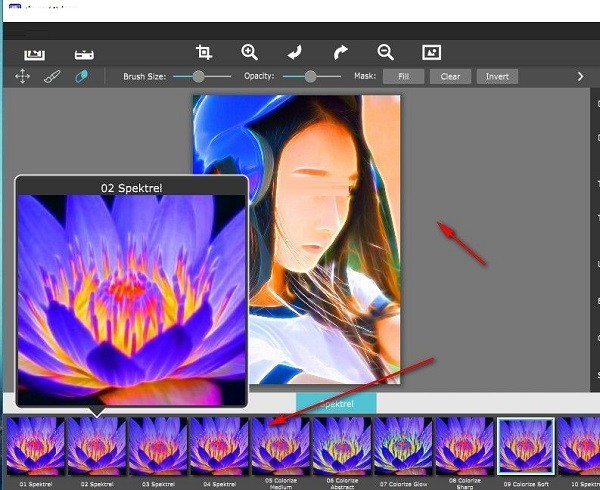Image resolution: width=600 pixels, height=490 pixels.
Task: Click the undo arrow icon
Action: point(294,52)
